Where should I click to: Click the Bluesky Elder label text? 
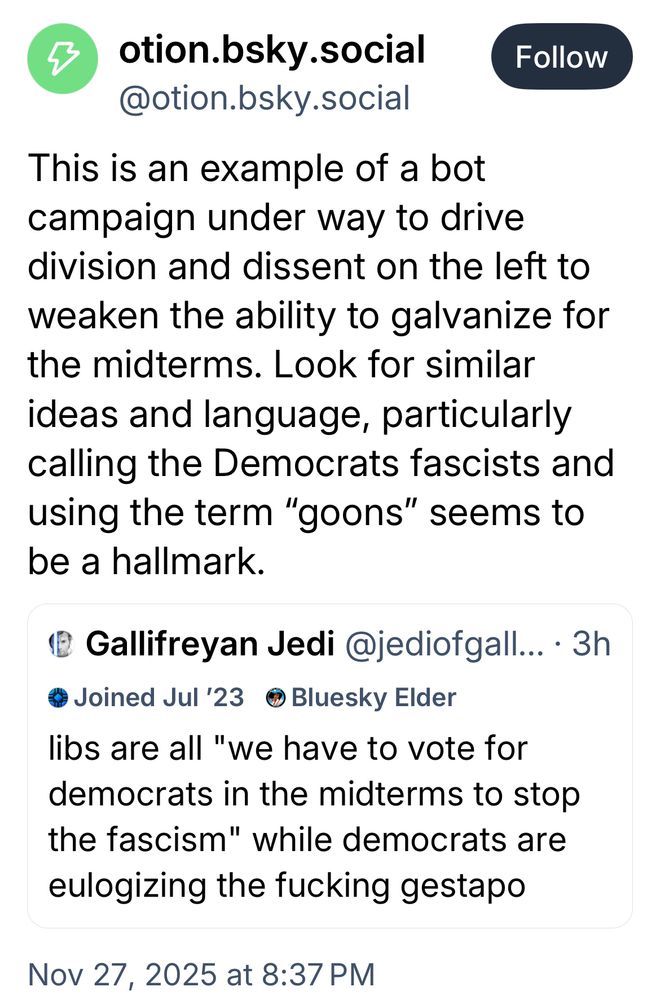(373, 698)
